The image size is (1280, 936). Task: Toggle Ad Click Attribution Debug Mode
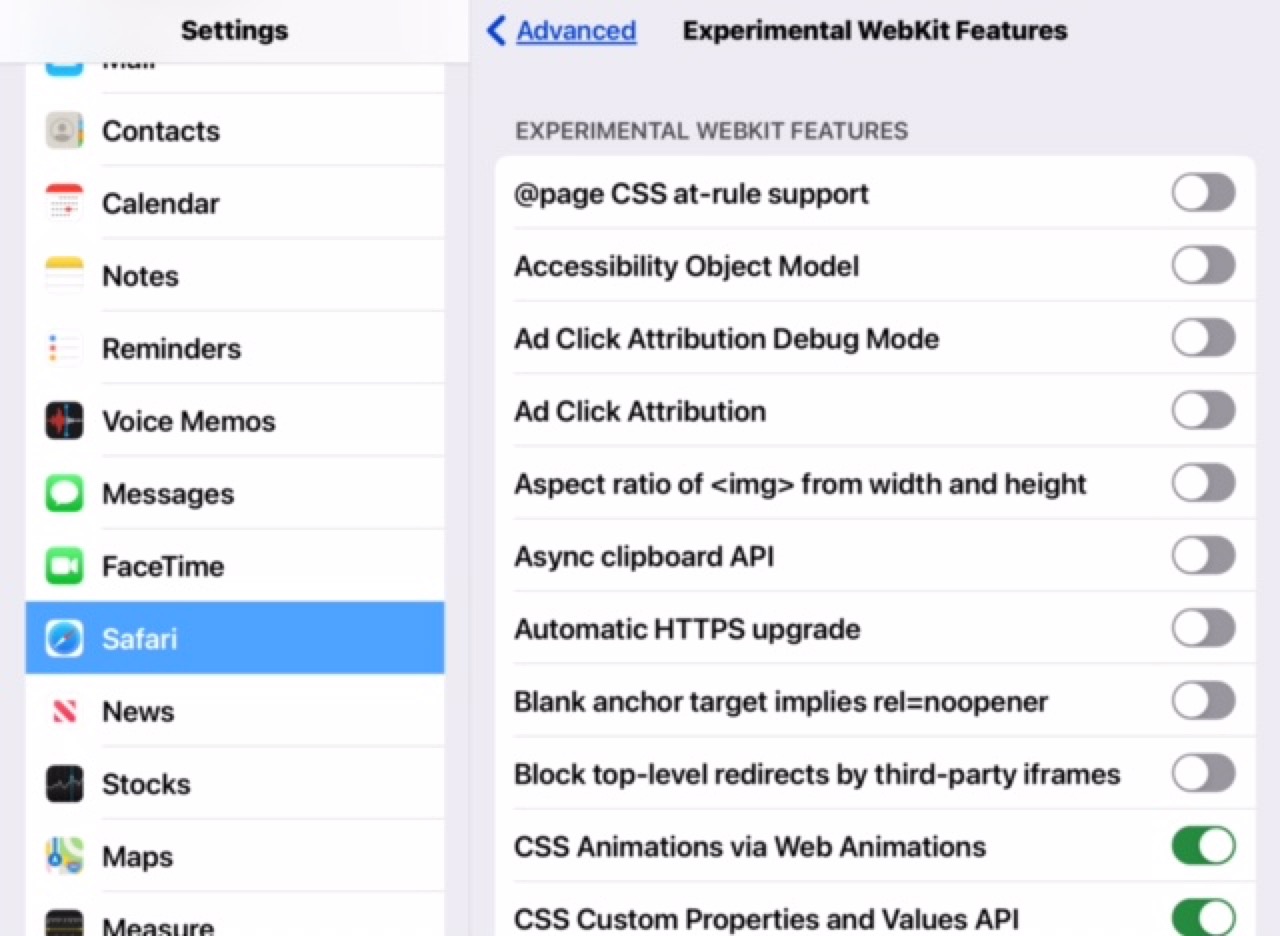click(x=1204, y=338)
